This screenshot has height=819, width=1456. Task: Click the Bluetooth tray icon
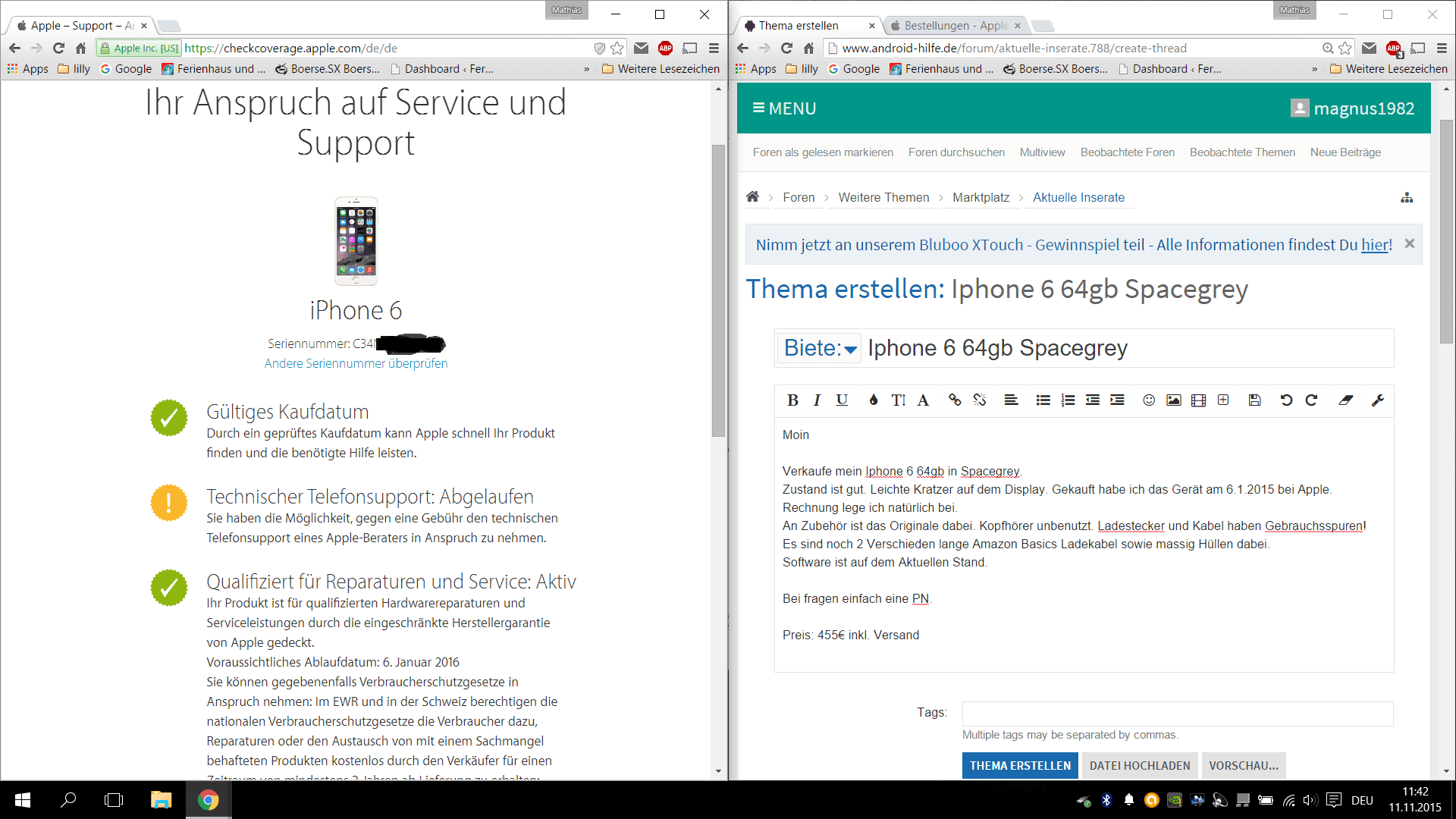1106,800
